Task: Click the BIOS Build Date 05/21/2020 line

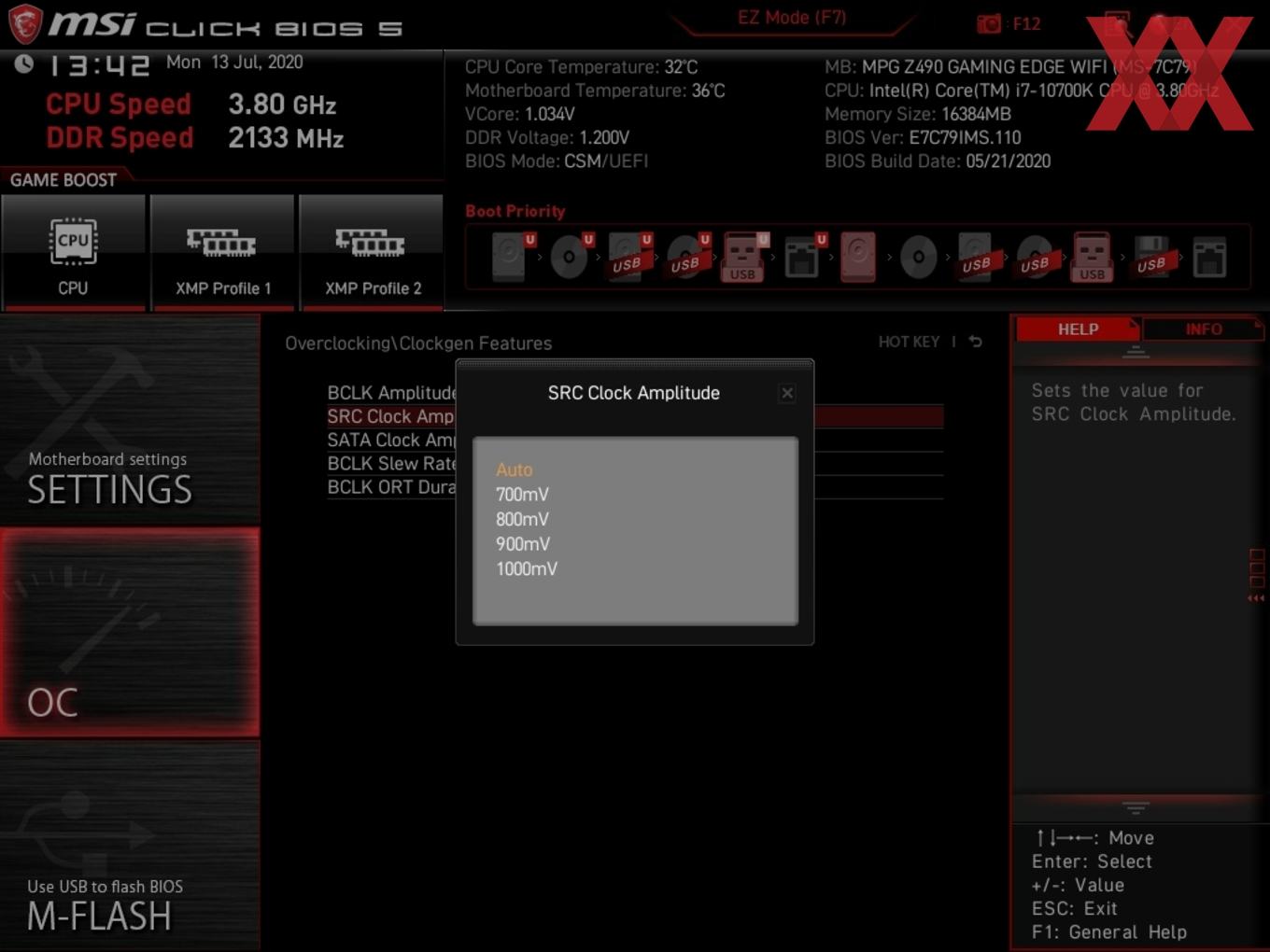Action: tap(938, 161)
